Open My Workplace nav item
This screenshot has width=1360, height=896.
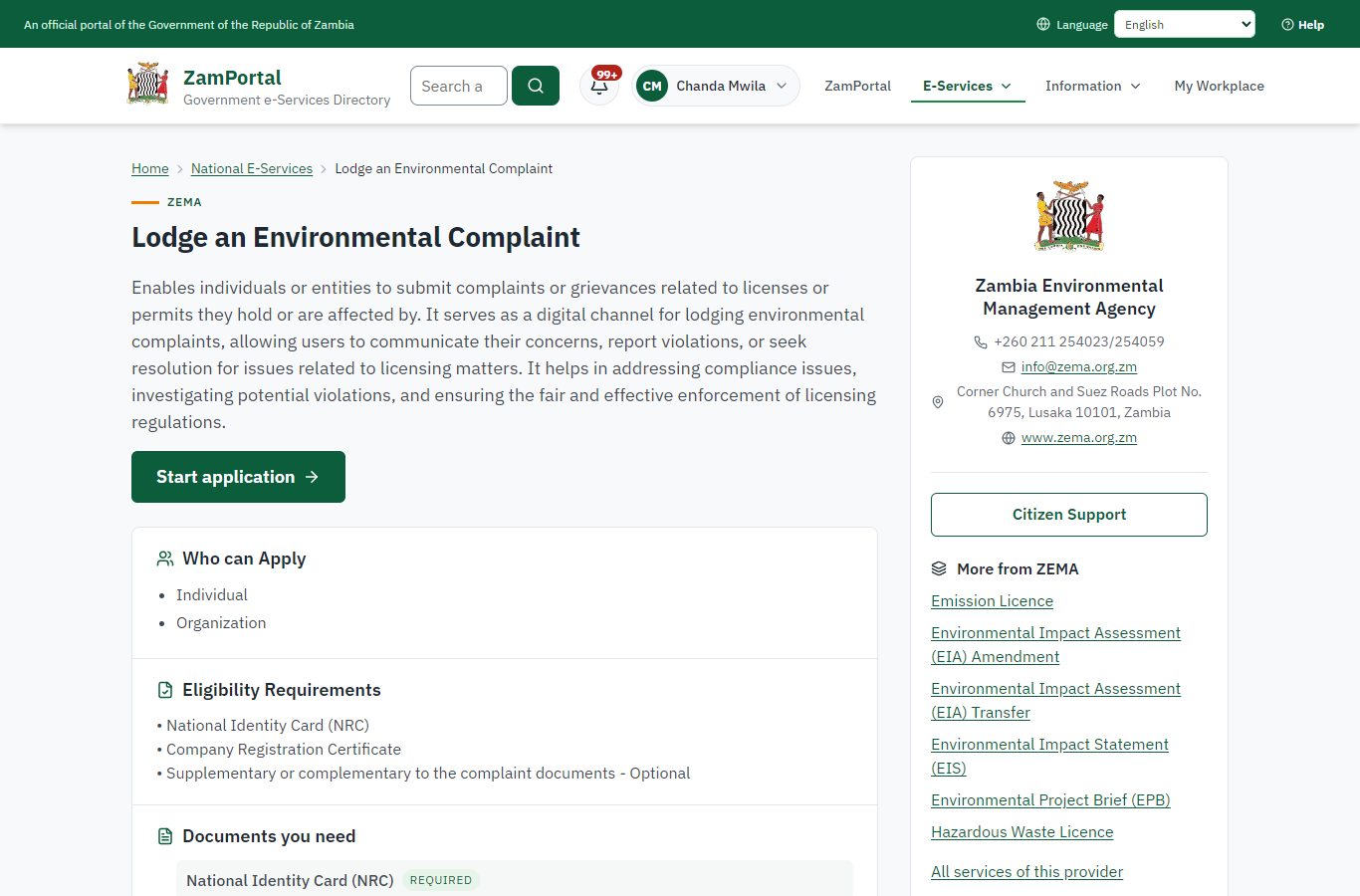click(1220, 86)
